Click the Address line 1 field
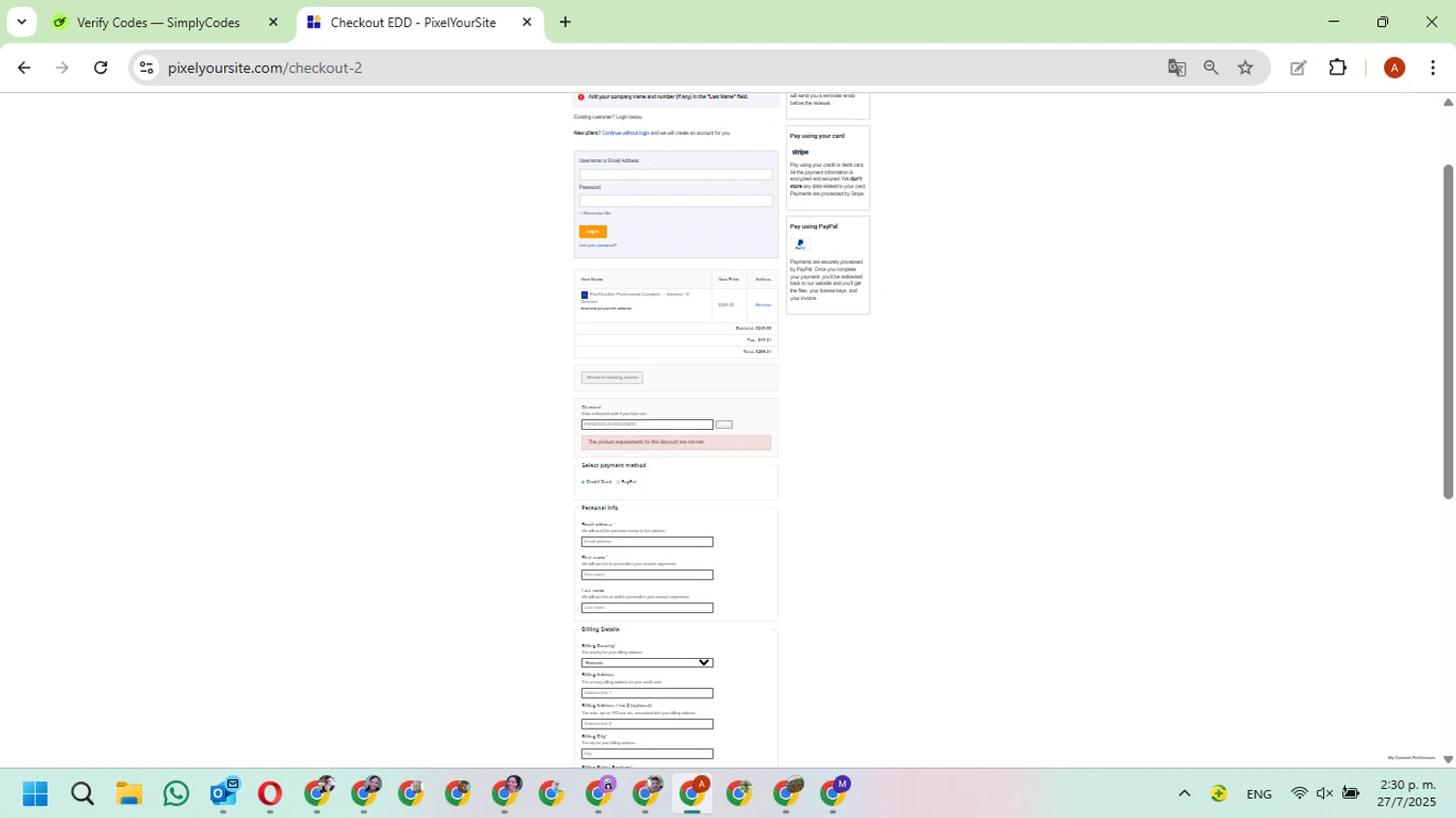Screen dimensions: 1456x818 click(646, 693)
